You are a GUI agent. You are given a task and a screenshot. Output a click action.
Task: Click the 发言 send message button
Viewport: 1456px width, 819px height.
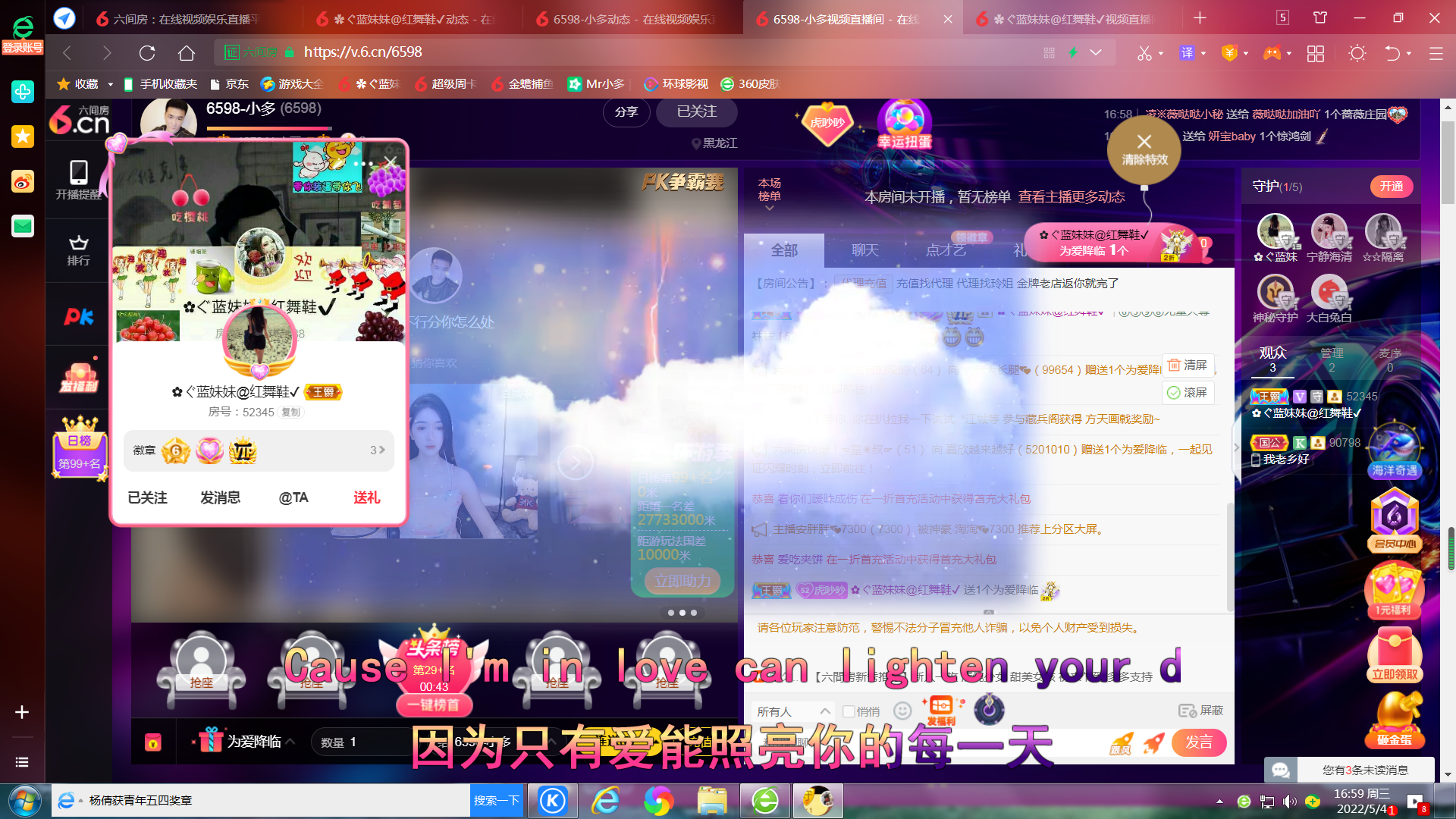pos(1199,742)
